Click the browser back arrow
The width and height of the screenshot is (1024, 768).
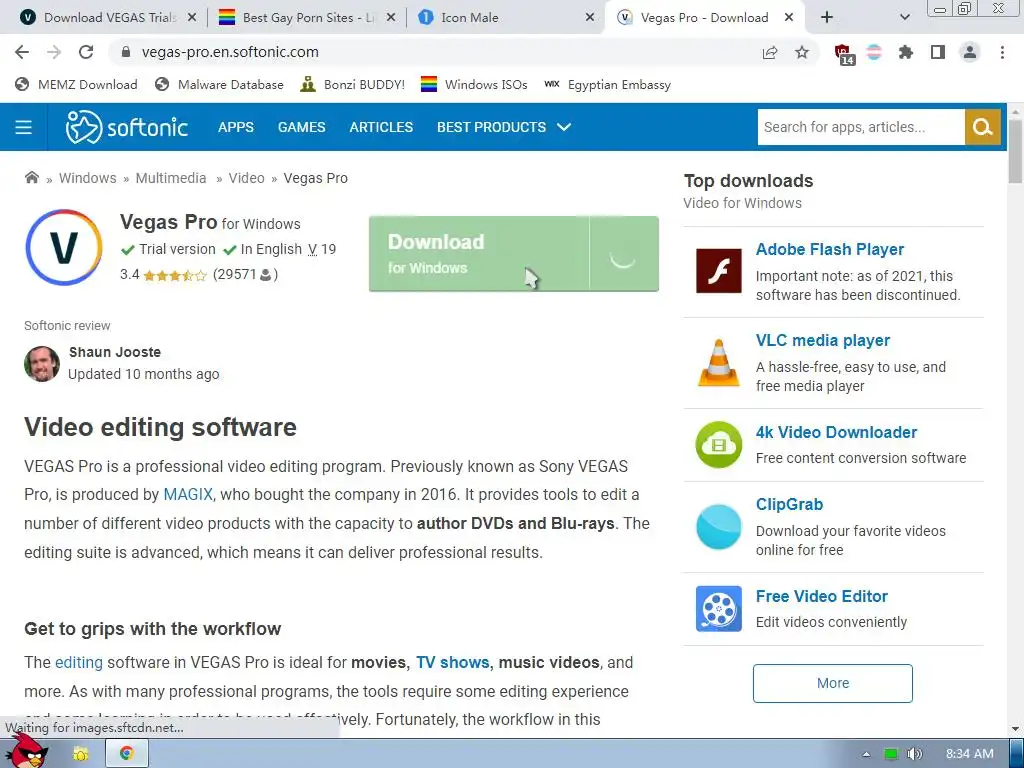(x=22, y=52)
